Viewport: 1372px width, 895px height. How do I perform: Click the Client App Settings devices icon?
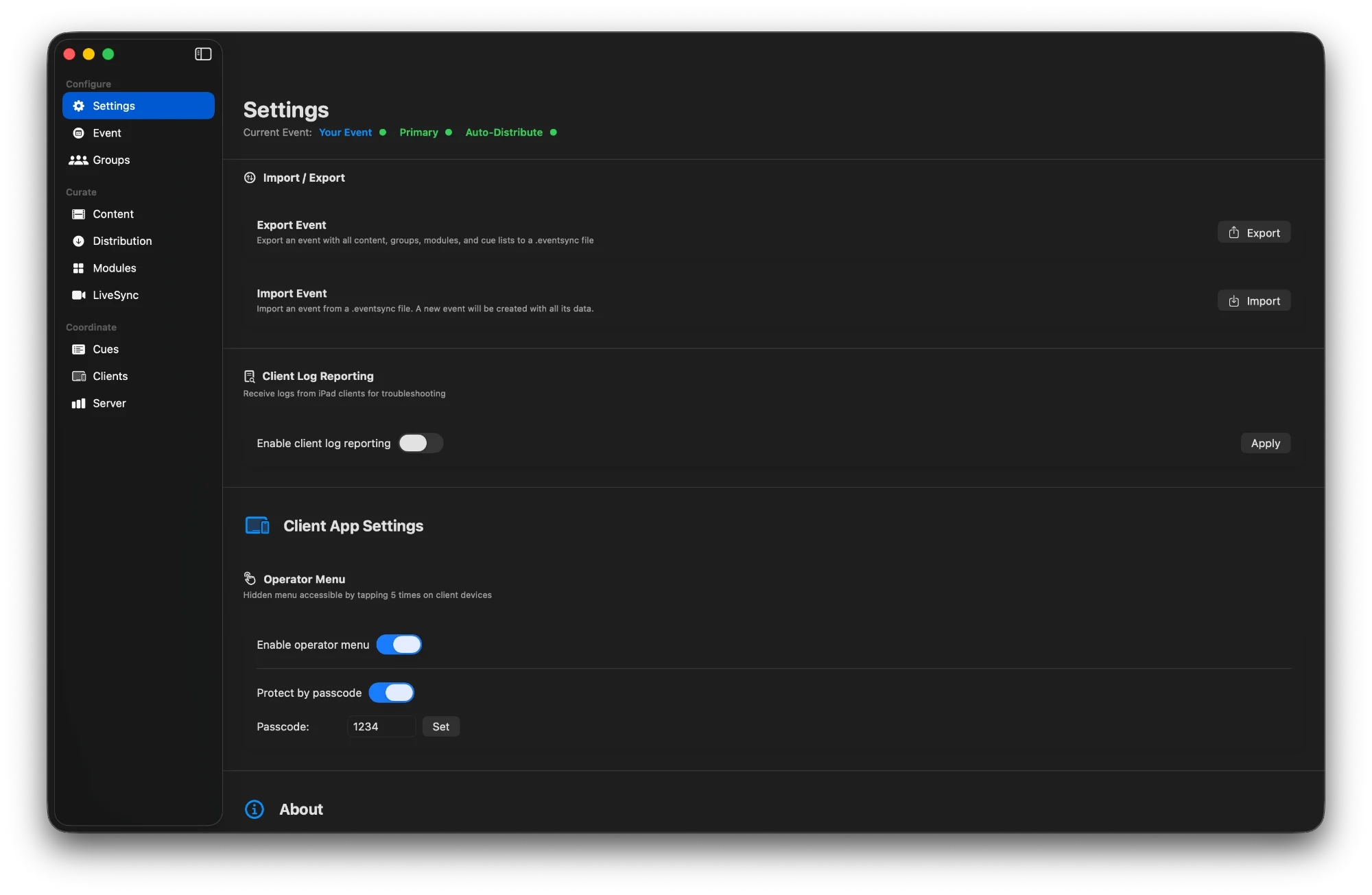coord(257,525)
